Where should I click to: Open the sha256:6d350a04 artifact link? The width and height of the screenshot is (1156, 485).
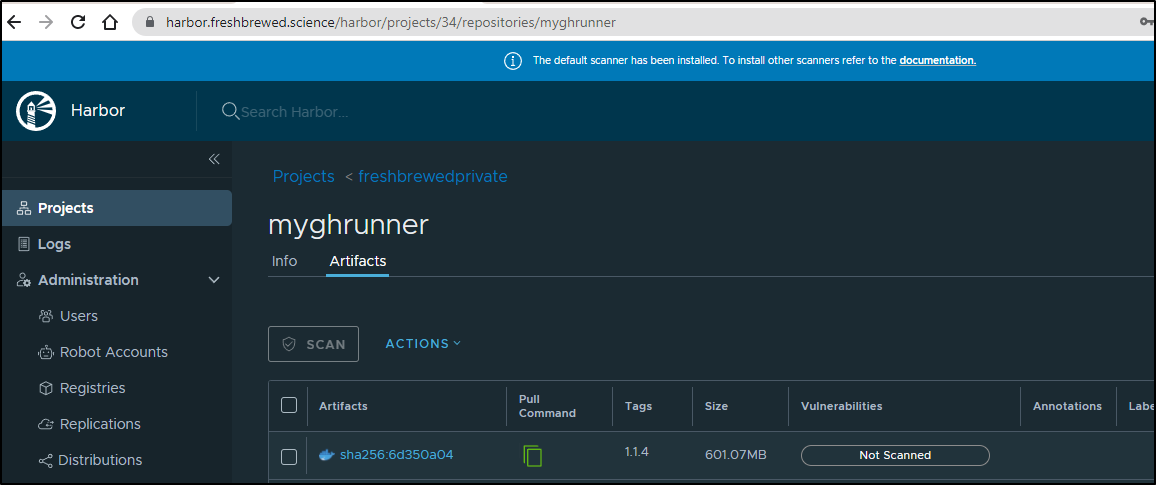pos(396,456)
